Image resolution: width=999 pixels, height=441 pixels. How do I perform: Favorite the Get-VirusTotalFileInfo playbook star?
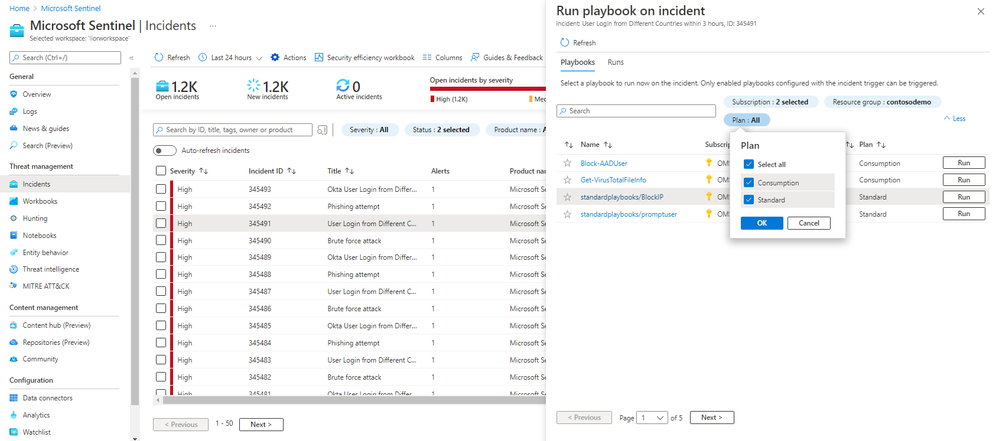point(567,180)
